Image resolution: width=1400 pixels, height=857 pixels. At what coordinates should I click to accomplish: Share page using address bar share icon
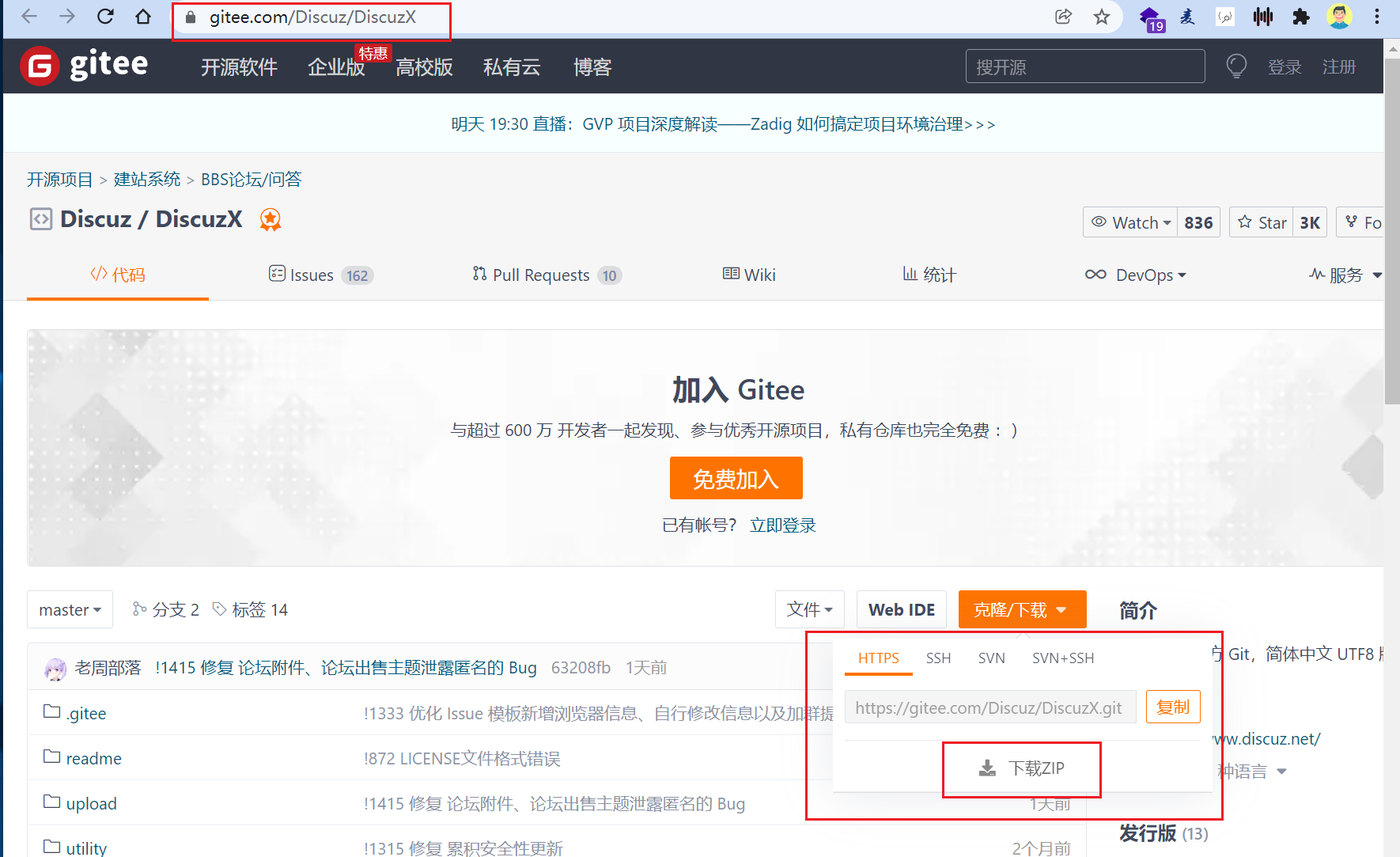[x=1064, y=17]
